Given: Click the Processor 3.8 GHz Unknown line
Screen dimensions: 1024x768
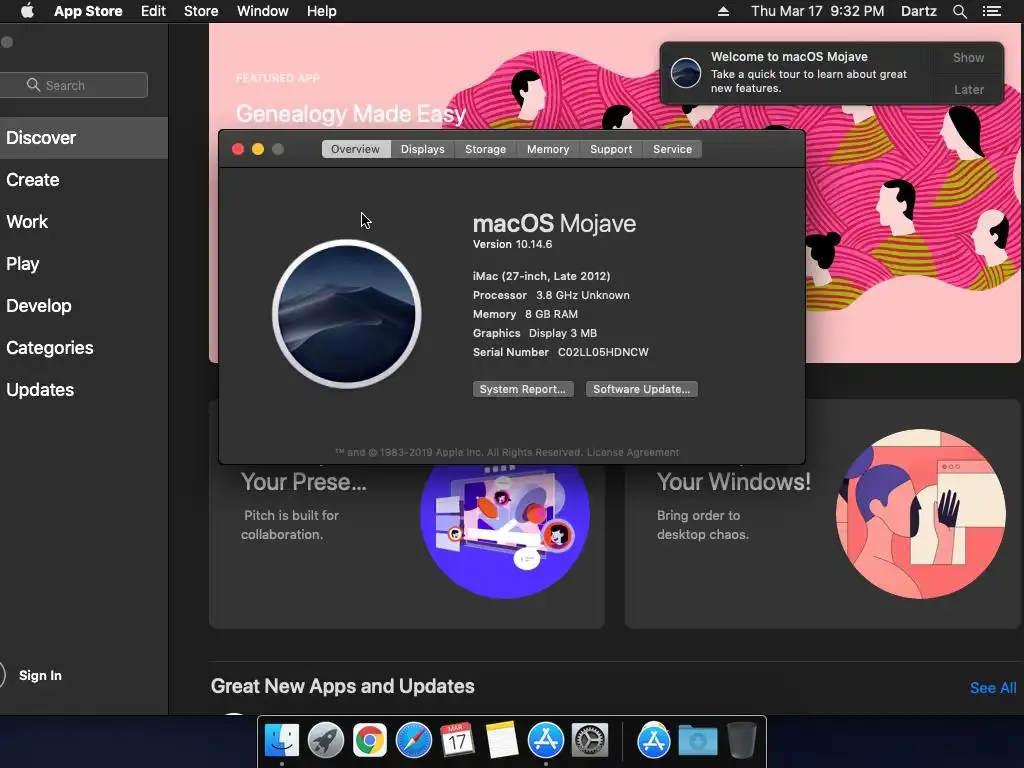Looking at the screenshot, I should tap(551, 295).
